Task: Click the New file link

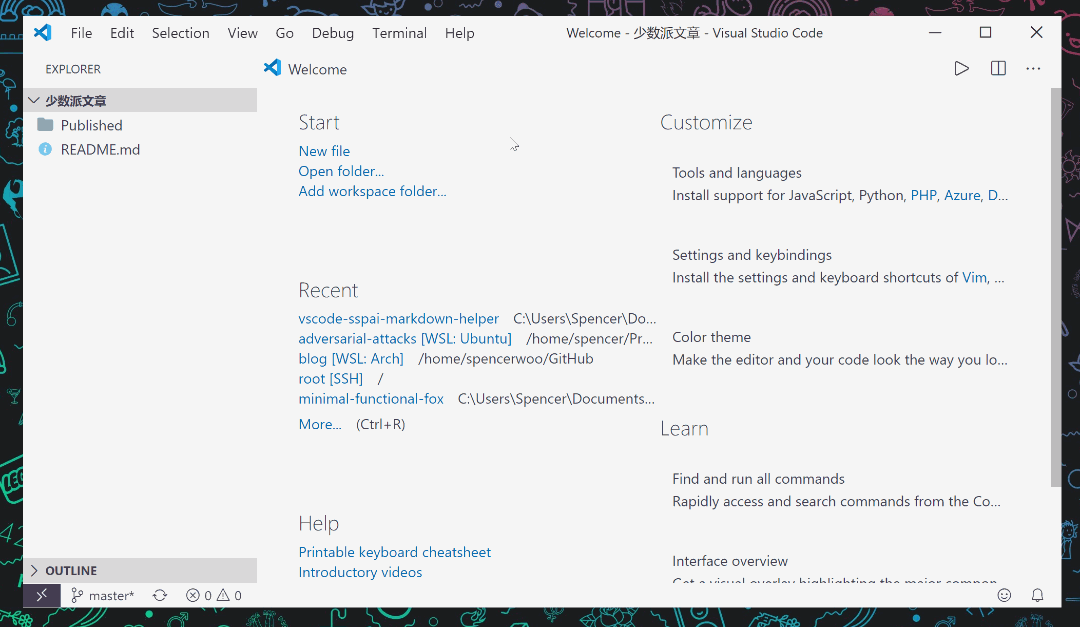Action: [x=324, y=151]
